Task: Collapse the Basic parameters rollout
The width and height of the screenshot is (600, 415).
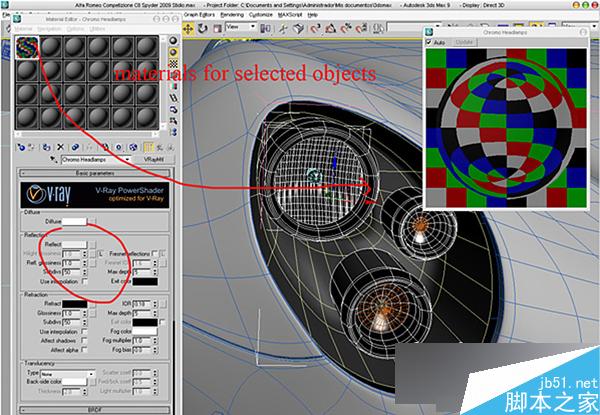Action: click(95, 173)
